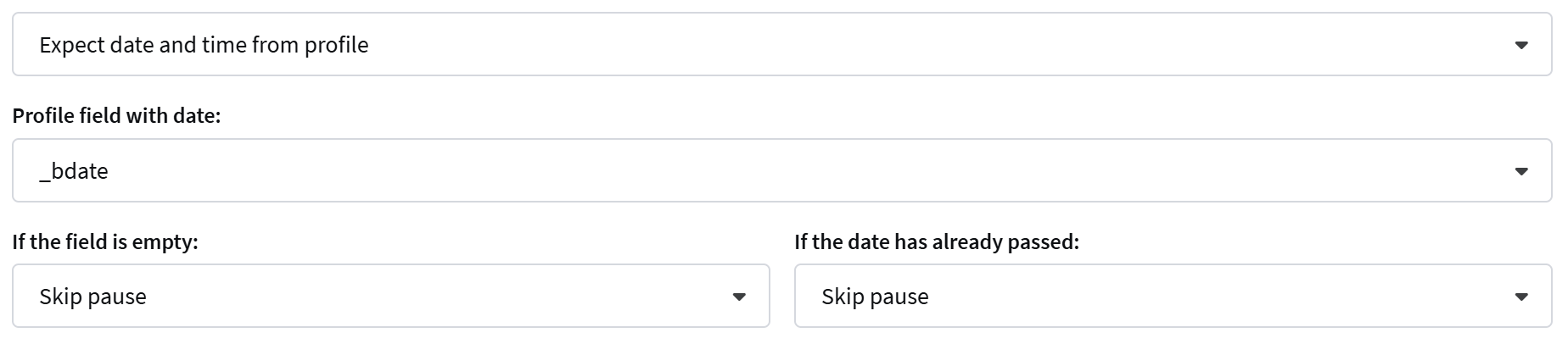Click the arrow icon of the empty-field dropdown

[738, 297]
